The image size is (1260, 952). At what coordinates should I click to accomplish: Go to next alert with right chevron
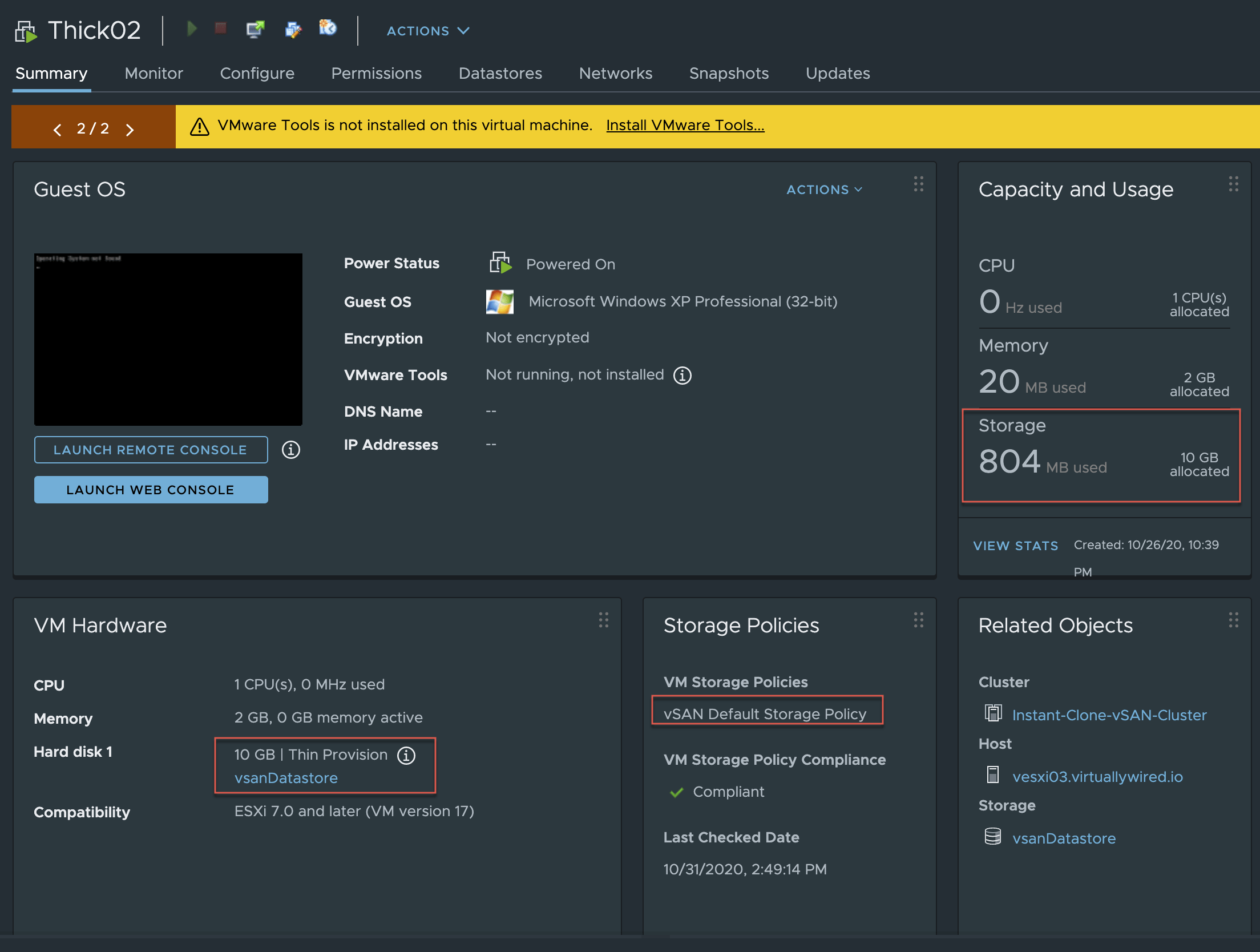point(130,130)
